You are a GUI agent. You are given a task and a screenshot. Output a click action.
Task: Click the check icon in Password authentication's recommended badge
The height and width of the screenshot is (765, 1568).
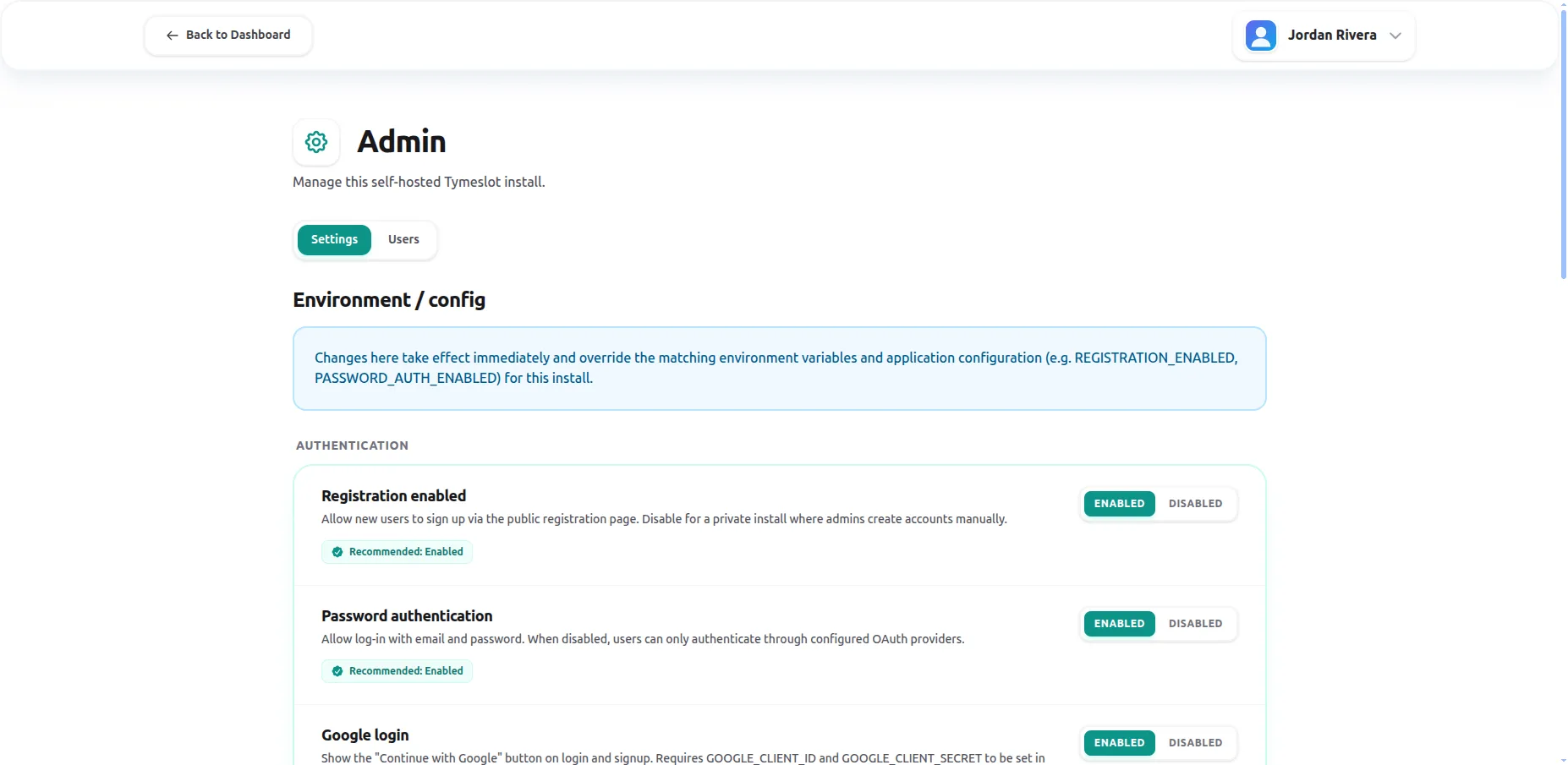pyautogui.click(x=337, y=671)
